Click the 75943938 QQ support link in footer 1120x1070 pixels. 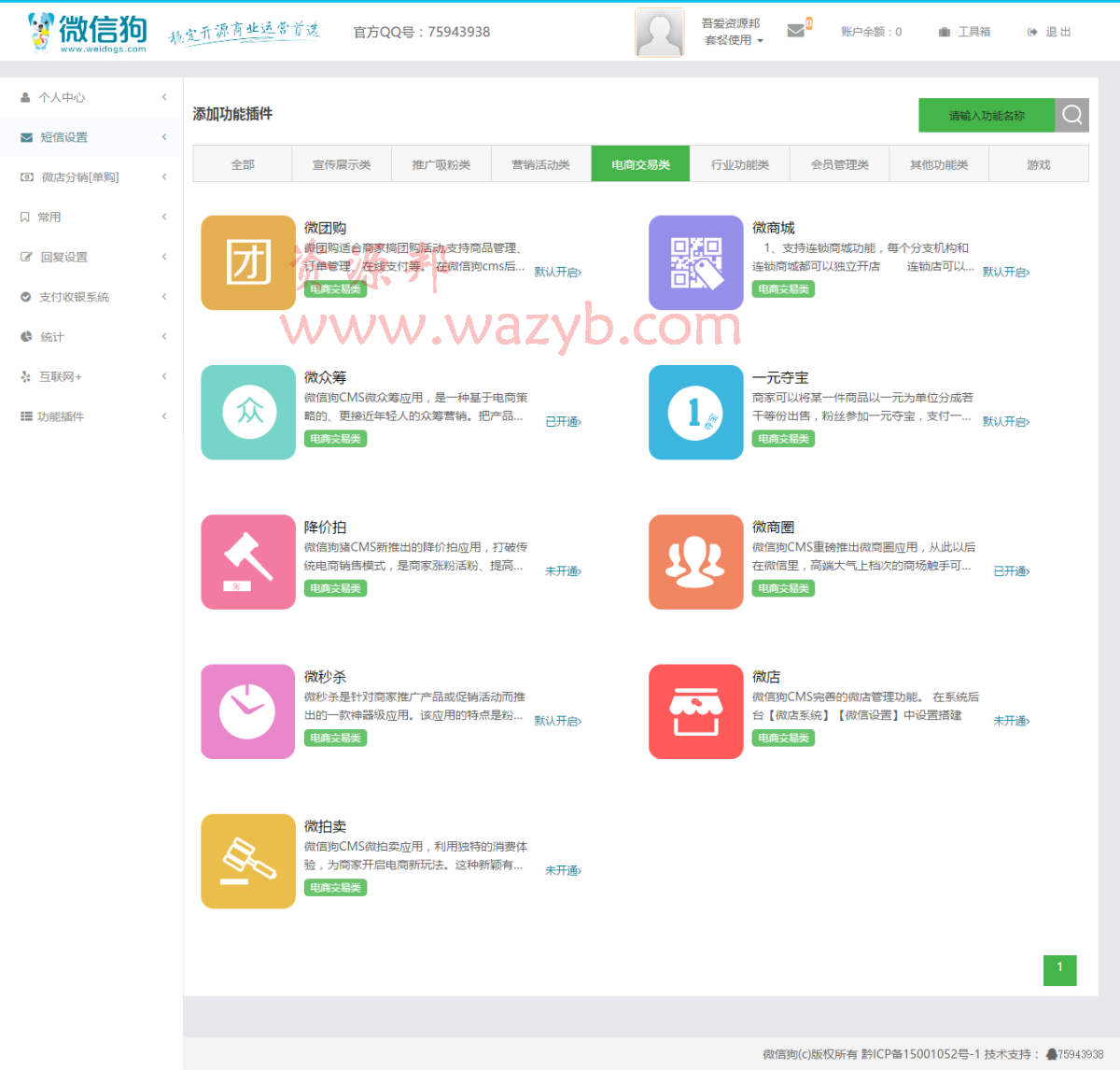[1075, 1054]
